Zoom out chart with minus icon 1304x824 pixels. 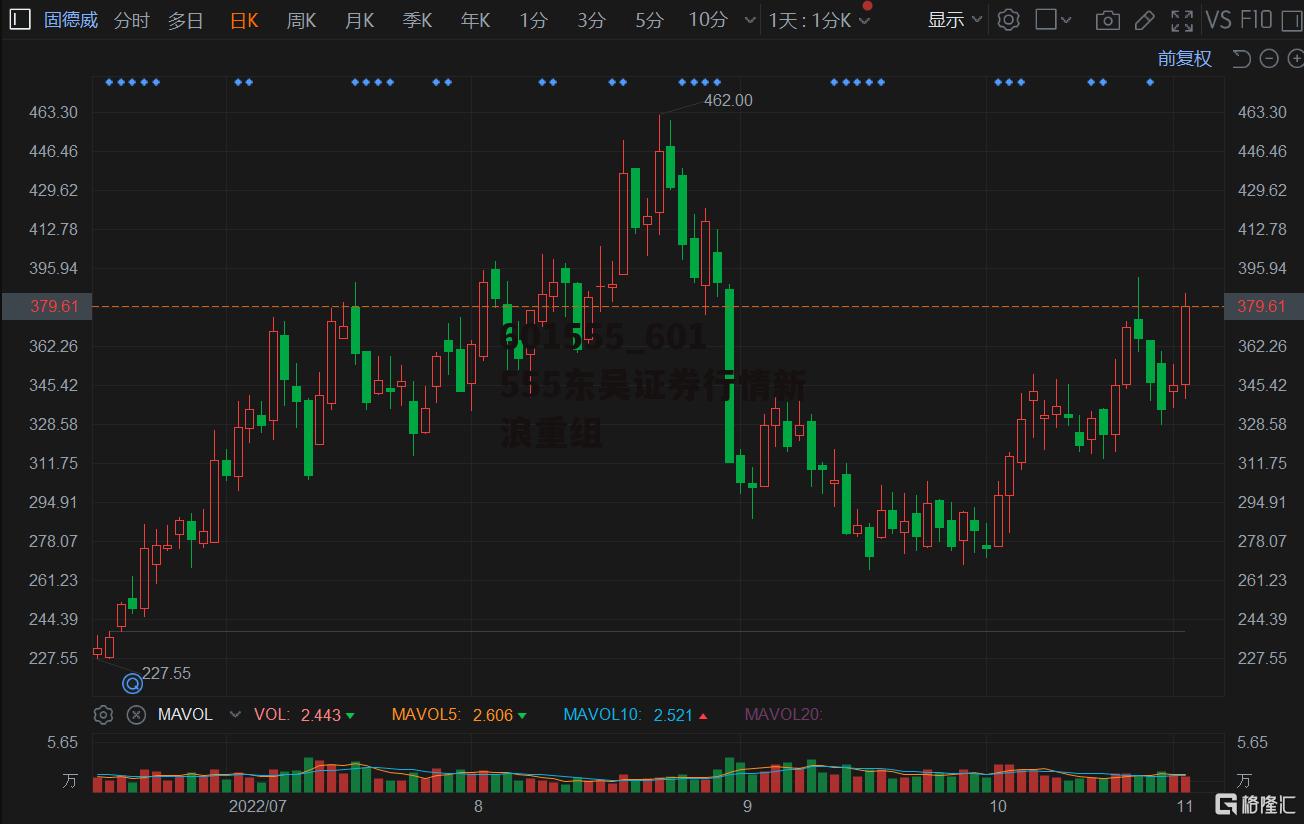tap(1268, 59)
